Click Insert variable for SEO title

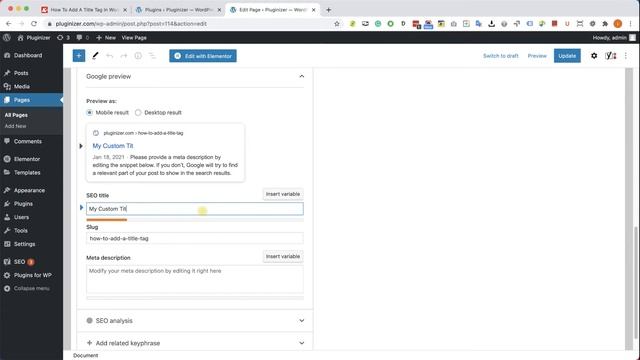point(283,194)
